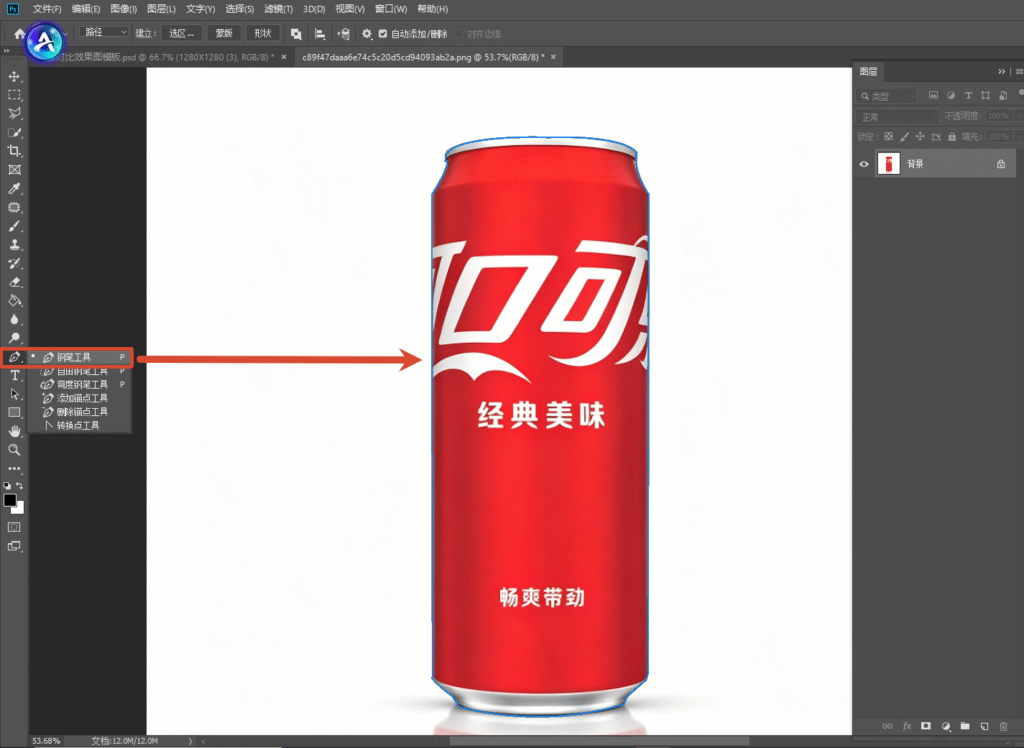Viewport: 1024px width, 748px height.
Task: Select the History Brush tool
Action: tap(14, 263)
